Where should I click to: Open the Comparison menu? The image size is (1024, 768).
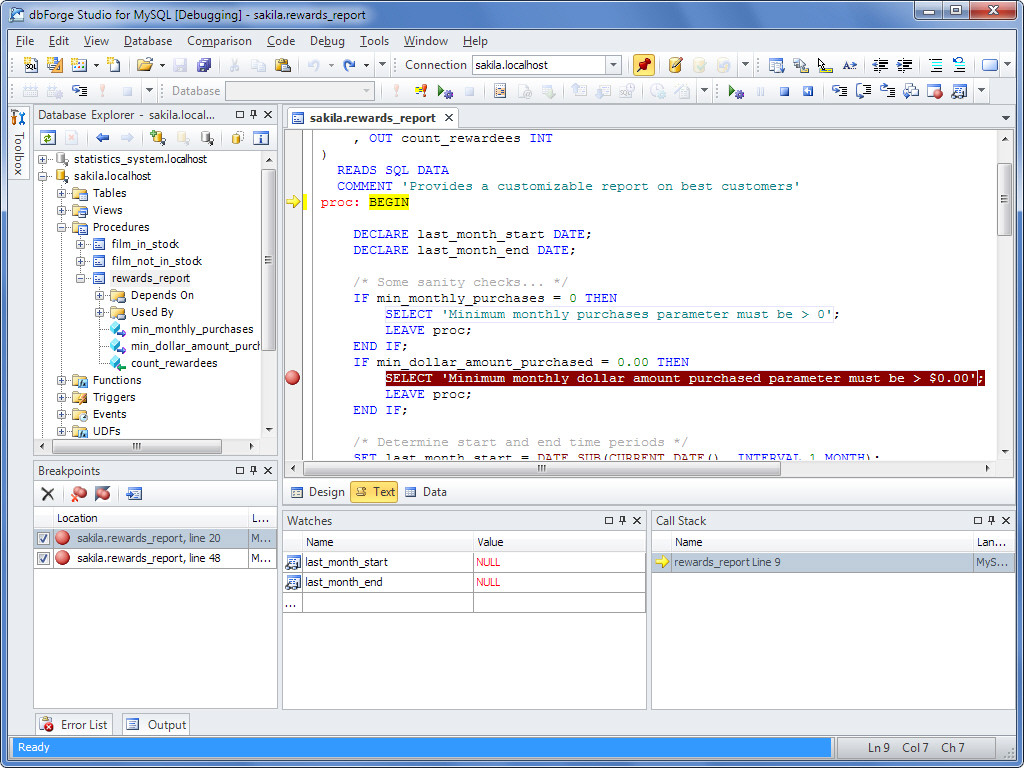pos(219,40)
